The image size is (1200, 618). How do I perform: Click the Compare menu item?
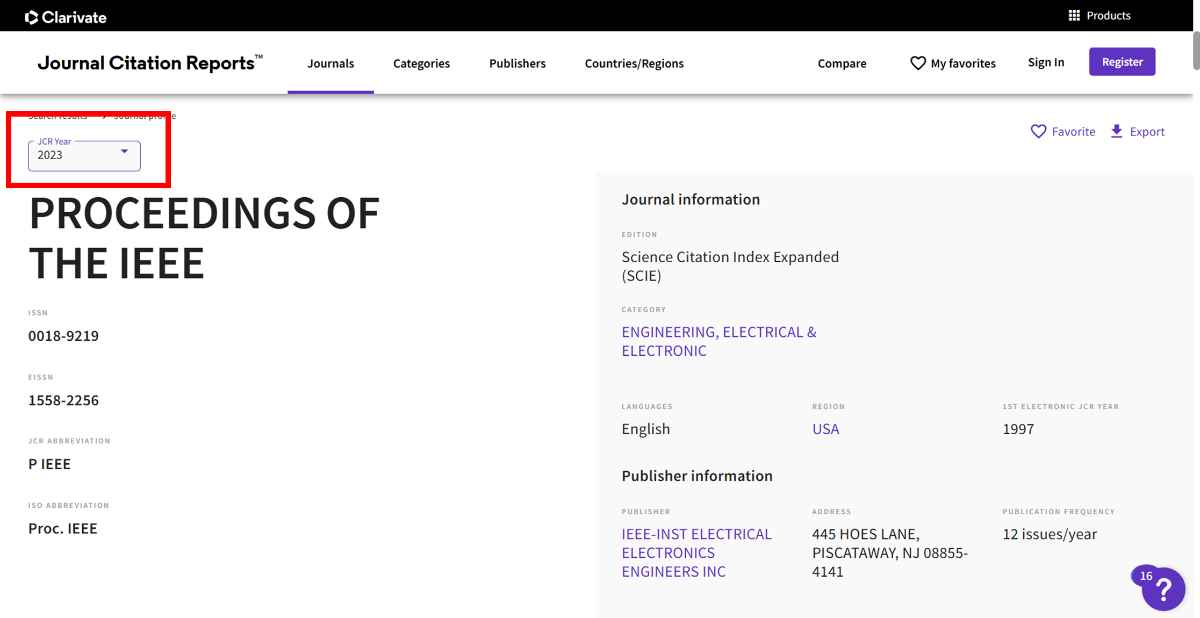click(842, 63)
